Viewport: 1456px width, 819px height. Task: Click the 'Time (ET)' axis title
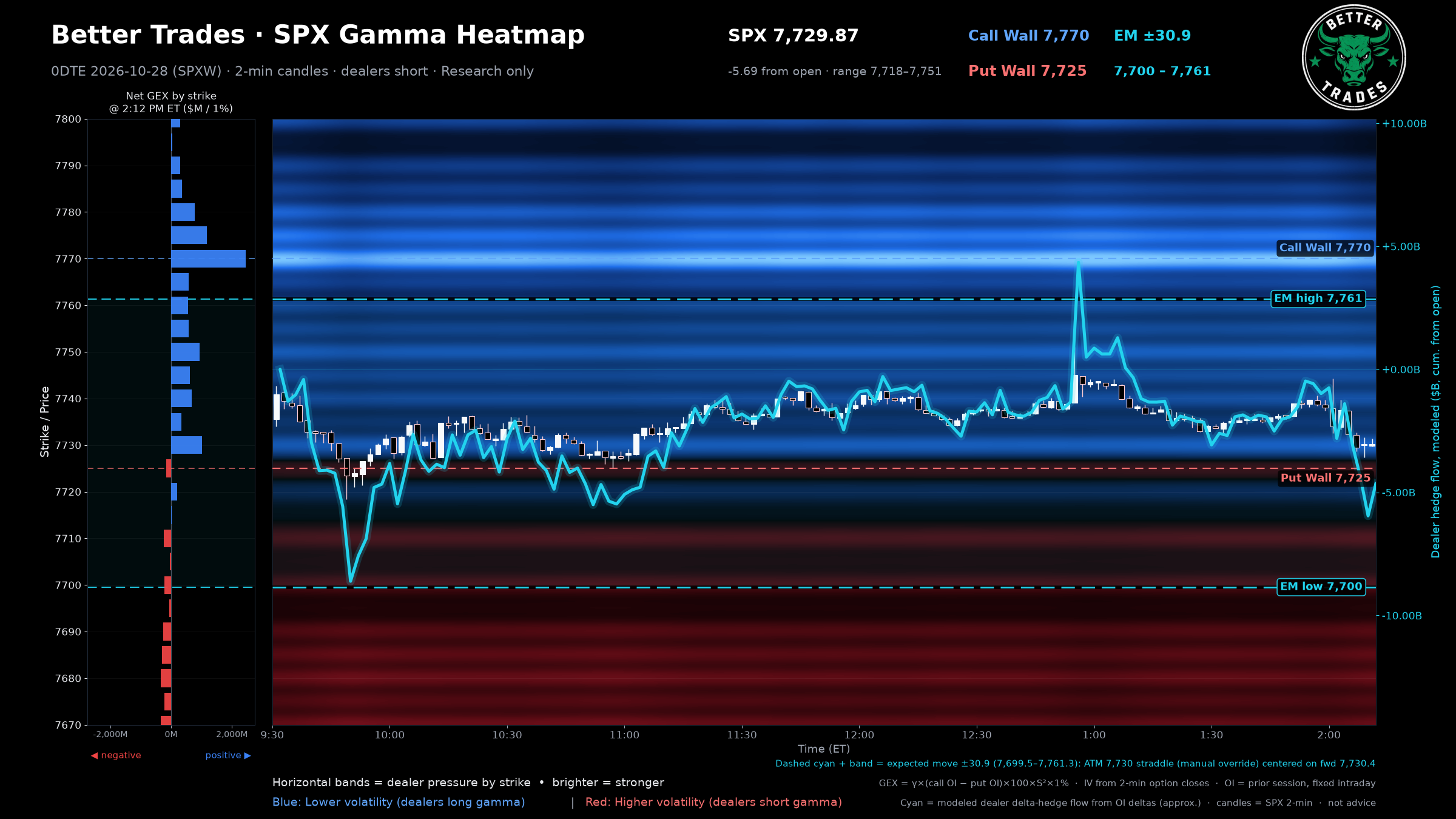824,749
